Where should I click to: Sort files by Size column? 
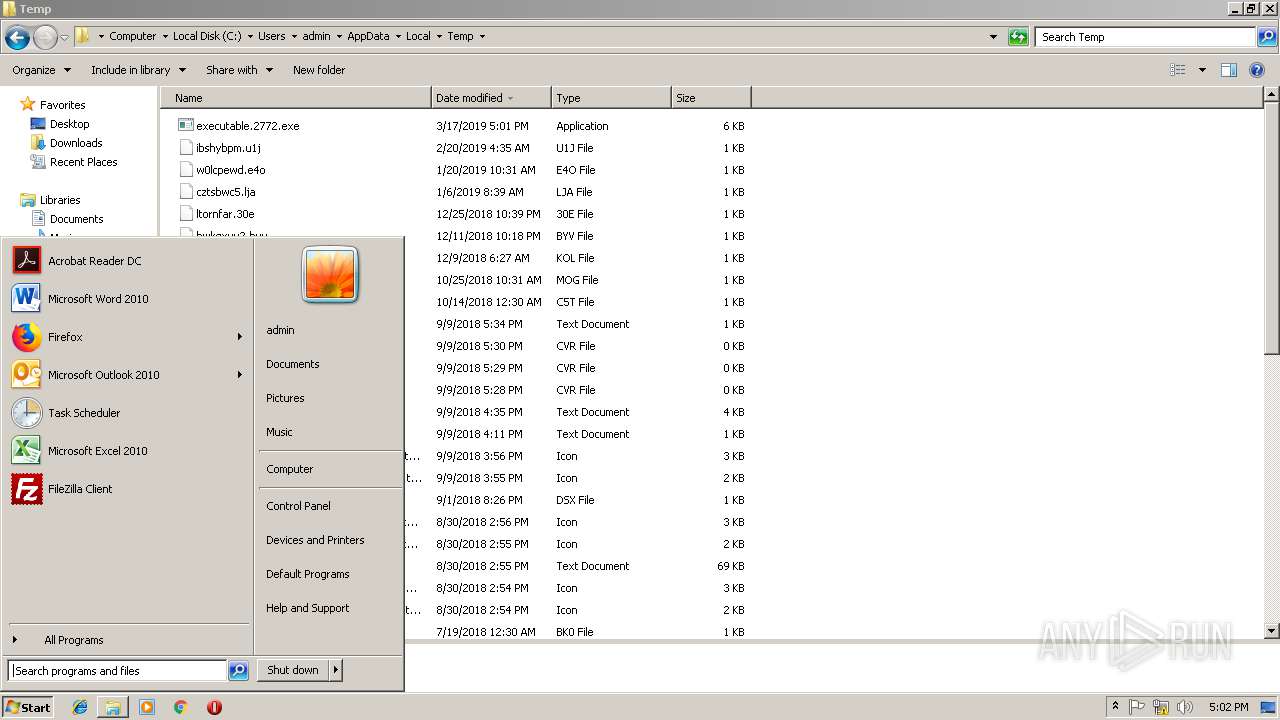click(x=711, y=98)
